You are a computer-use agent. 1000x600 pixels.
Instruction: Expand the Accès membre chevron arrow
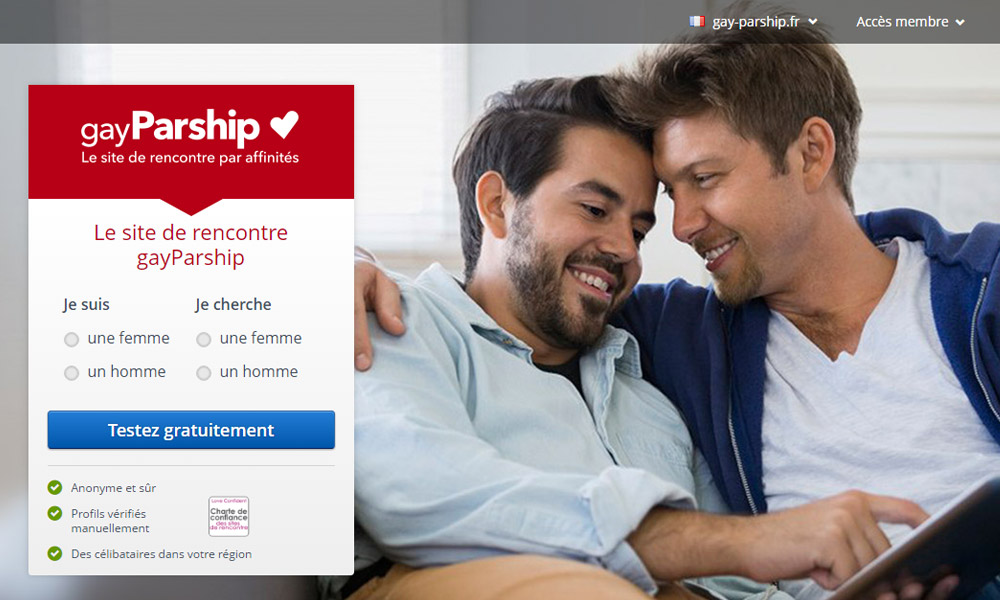[x=960, y=22]
